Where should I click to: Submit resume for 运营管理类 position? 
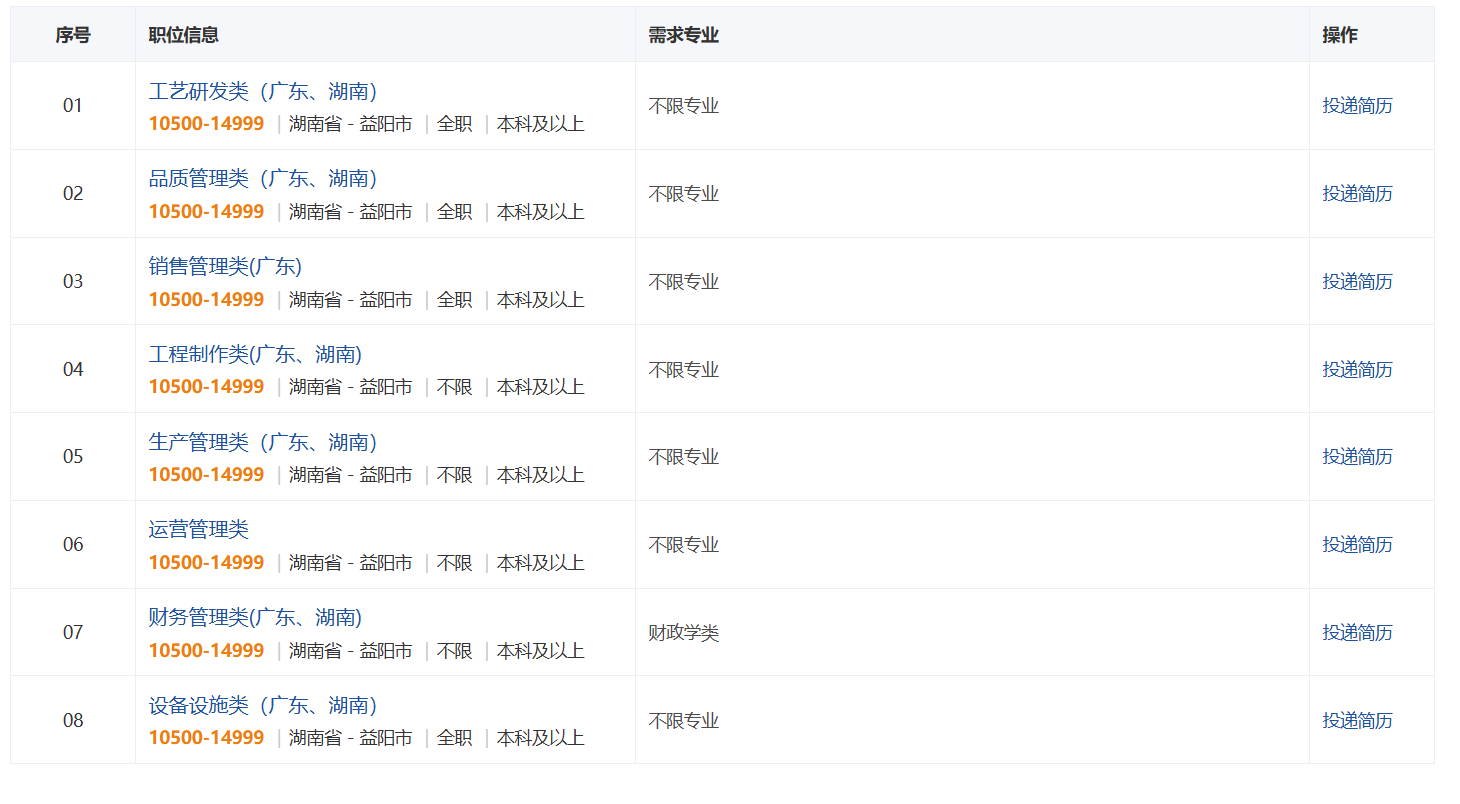click(1357, 545)
